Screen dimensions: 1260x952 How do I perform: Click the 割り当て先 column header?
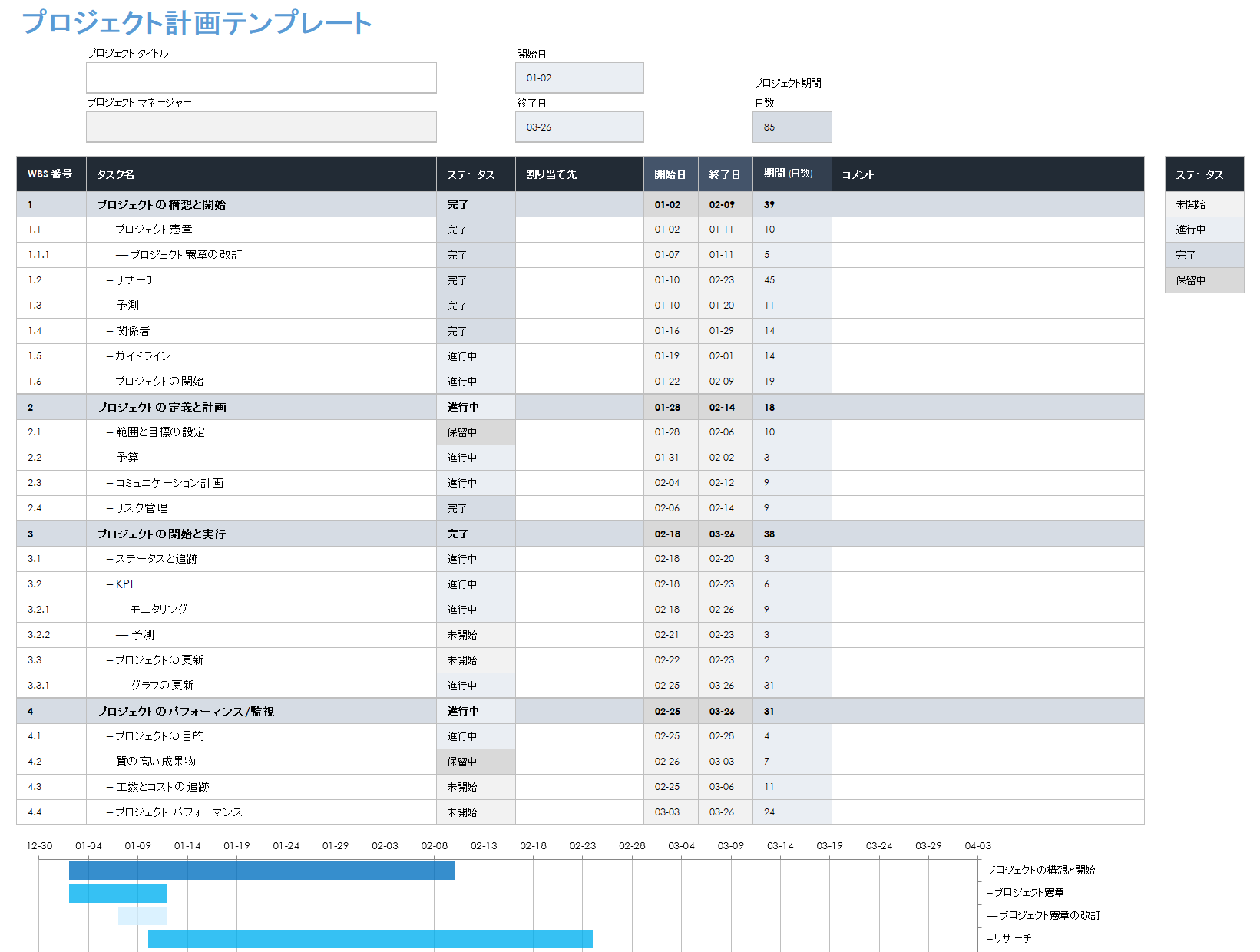579,174
